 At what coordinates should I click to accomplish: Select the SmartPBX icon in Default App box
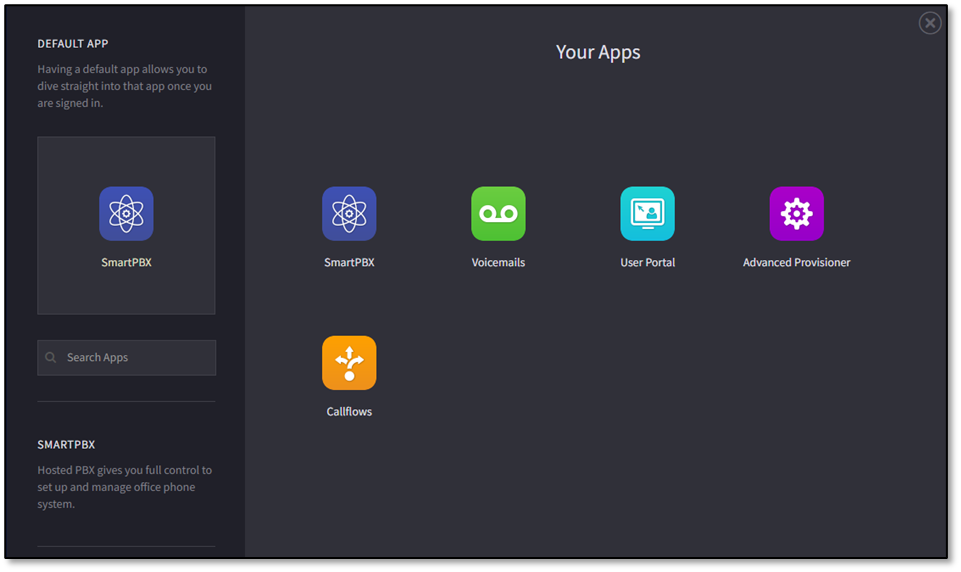pyautogui.click(x=126, y=213)
